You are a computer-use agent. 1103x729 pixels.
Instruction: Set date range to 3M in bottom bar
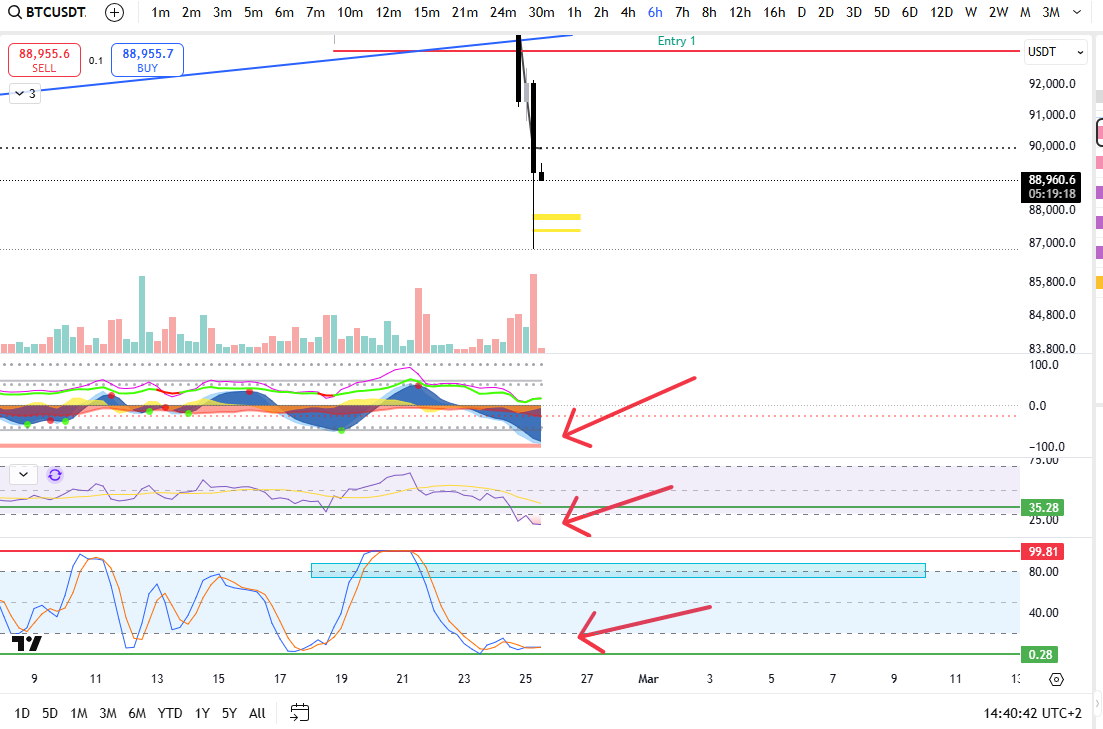[108, 713]
